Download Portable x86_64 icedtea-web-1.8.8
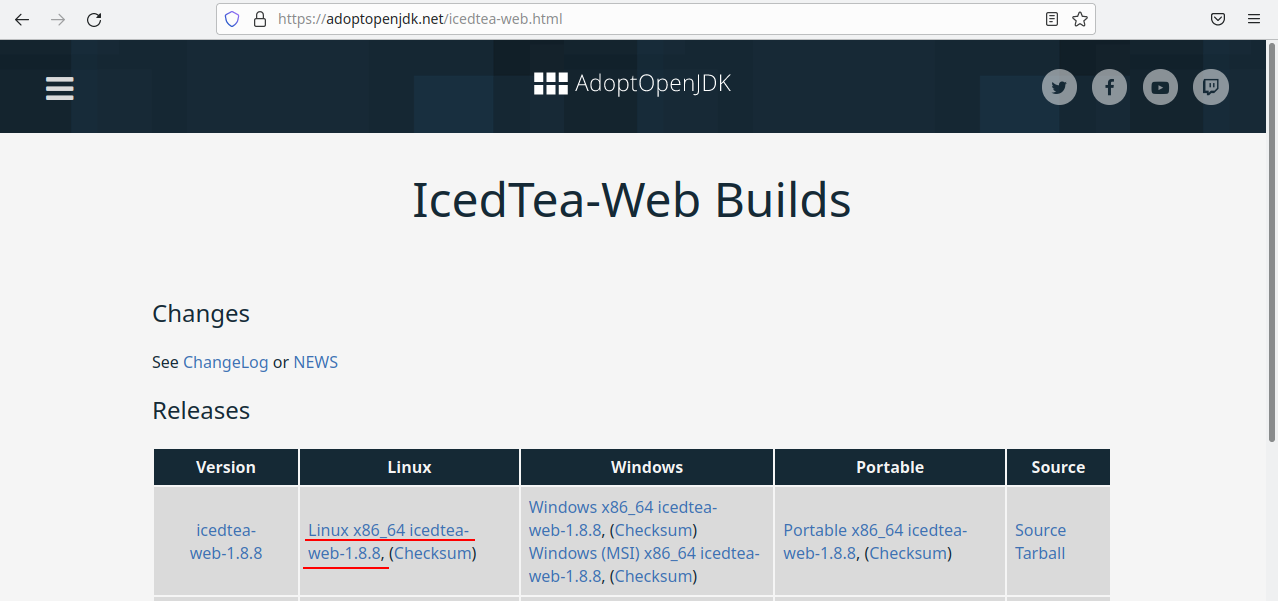1278x601 pixels. coord(875,541)
